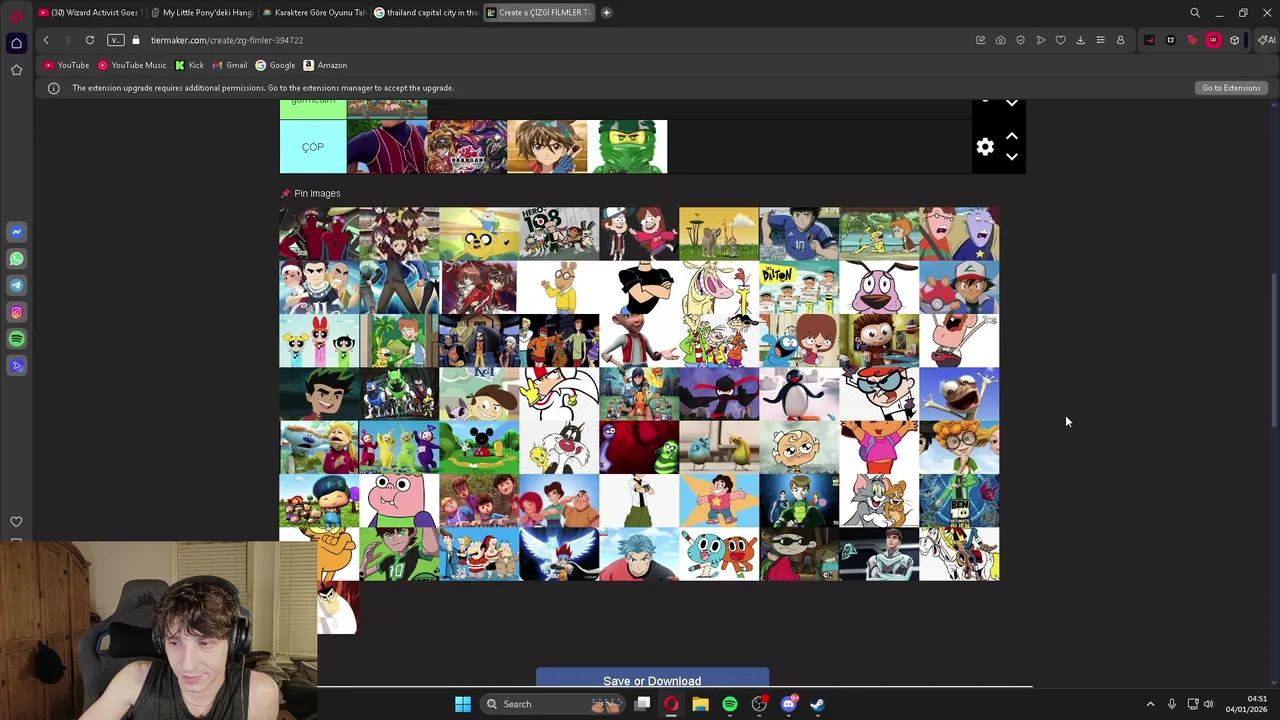Screen dimensions: 1280x720
Task: Select the Courage the Cowardly Dog image
Action: click(x=879, y=287)
